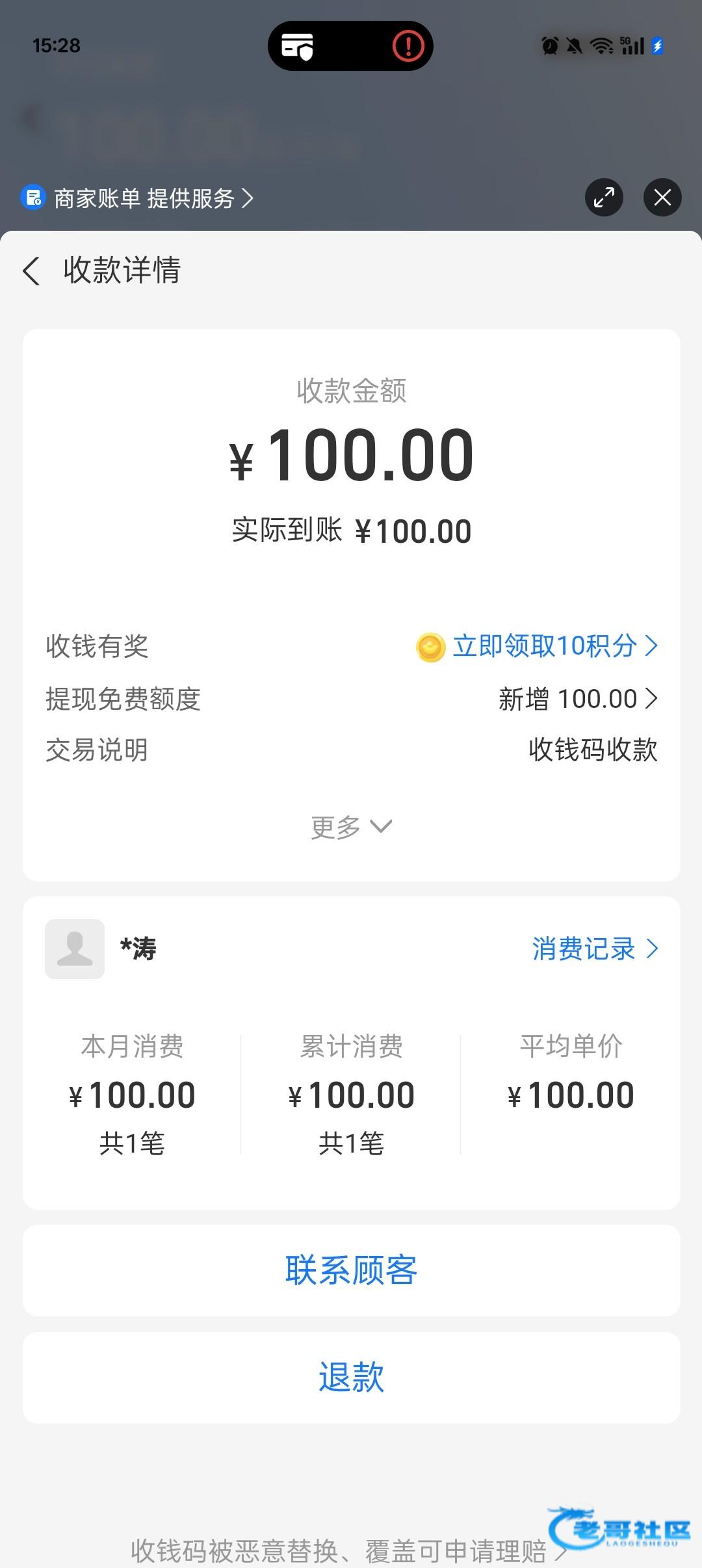This screenshot has width=702, height=1568.
Task: Tap the gold coin reward icon
Action: coord(430,647)
